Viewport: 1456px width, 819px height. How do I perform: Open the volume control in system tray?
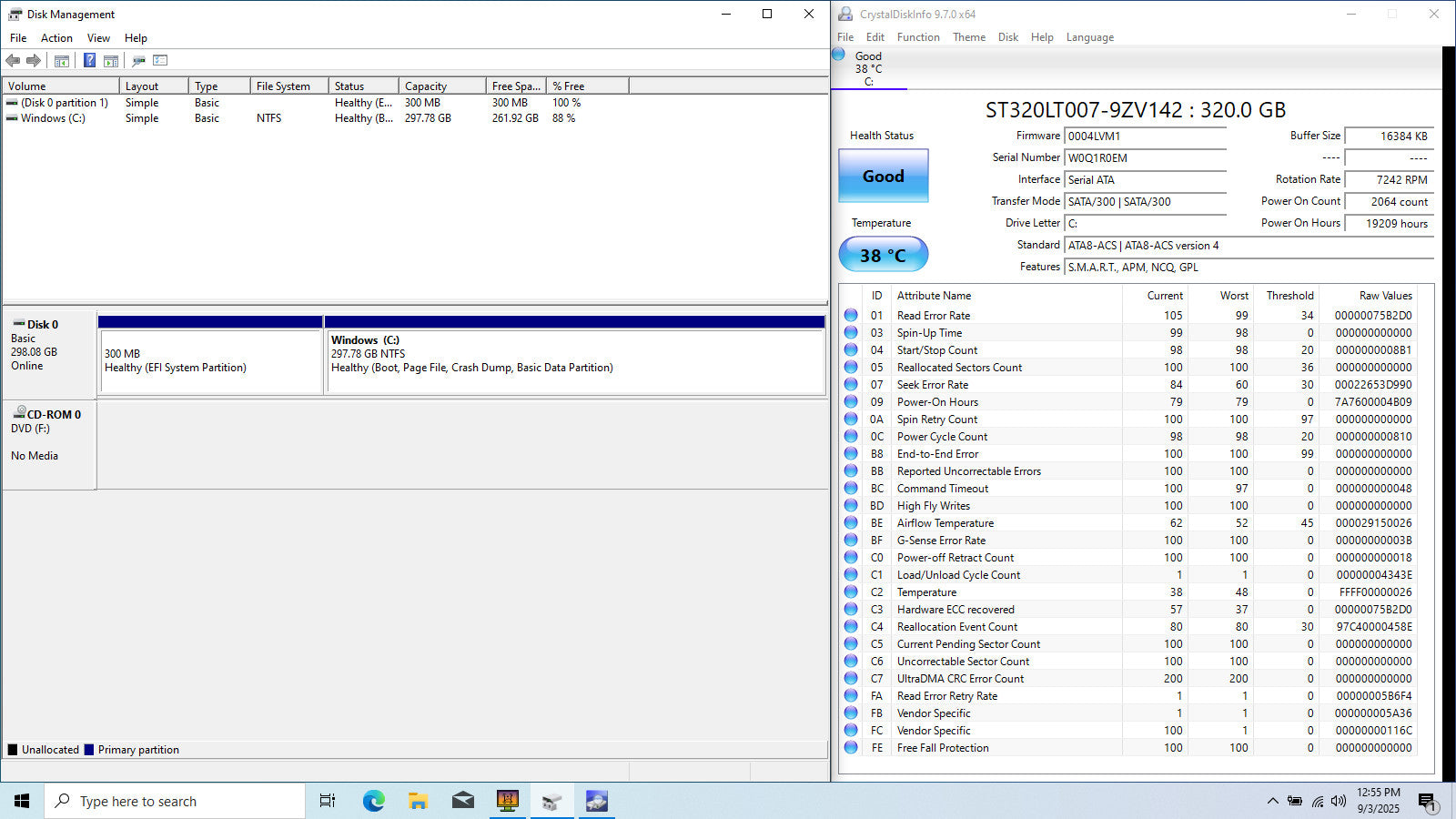click(x=1338, y=801)
